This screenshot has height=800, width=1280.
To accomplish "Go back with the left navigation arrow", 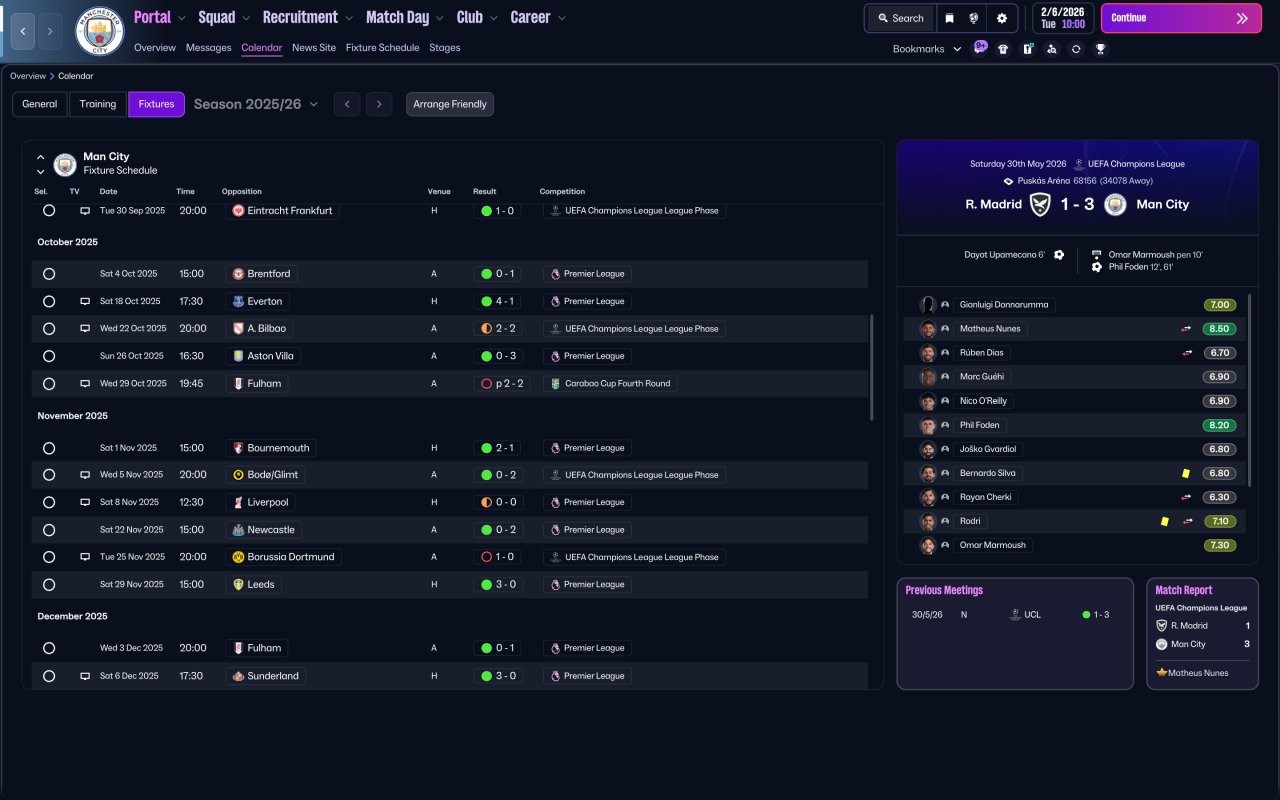I will pyautogui.click(x=23, y=31).
